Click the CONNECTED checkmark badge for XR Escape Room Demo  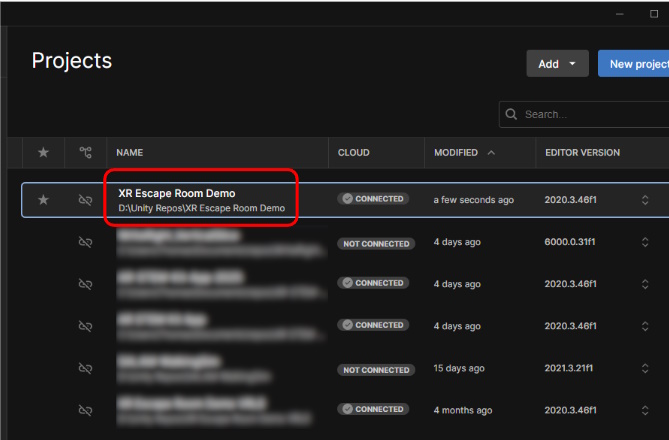pos(373,199)
